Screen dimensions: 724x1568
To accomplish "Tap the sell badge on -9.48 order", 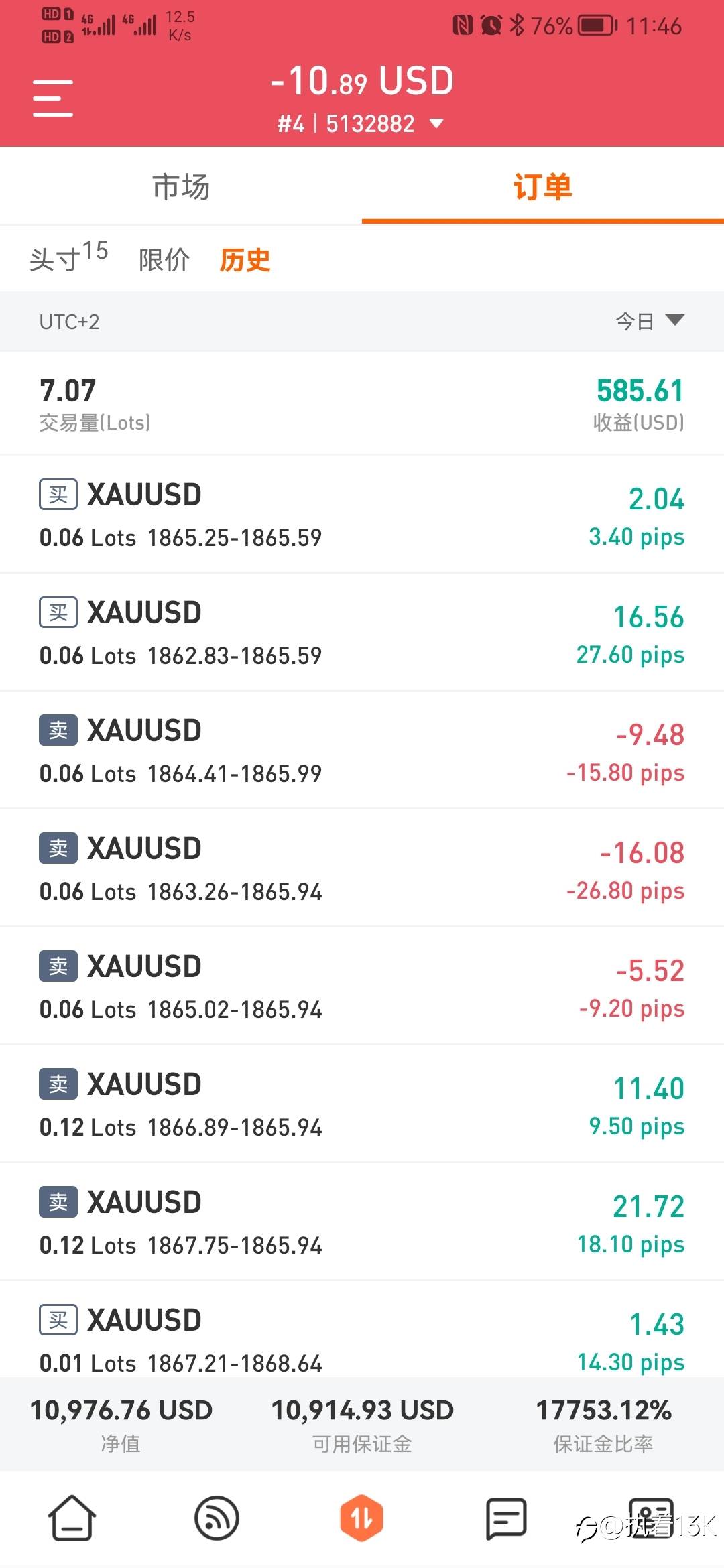I will coord(58,730).
